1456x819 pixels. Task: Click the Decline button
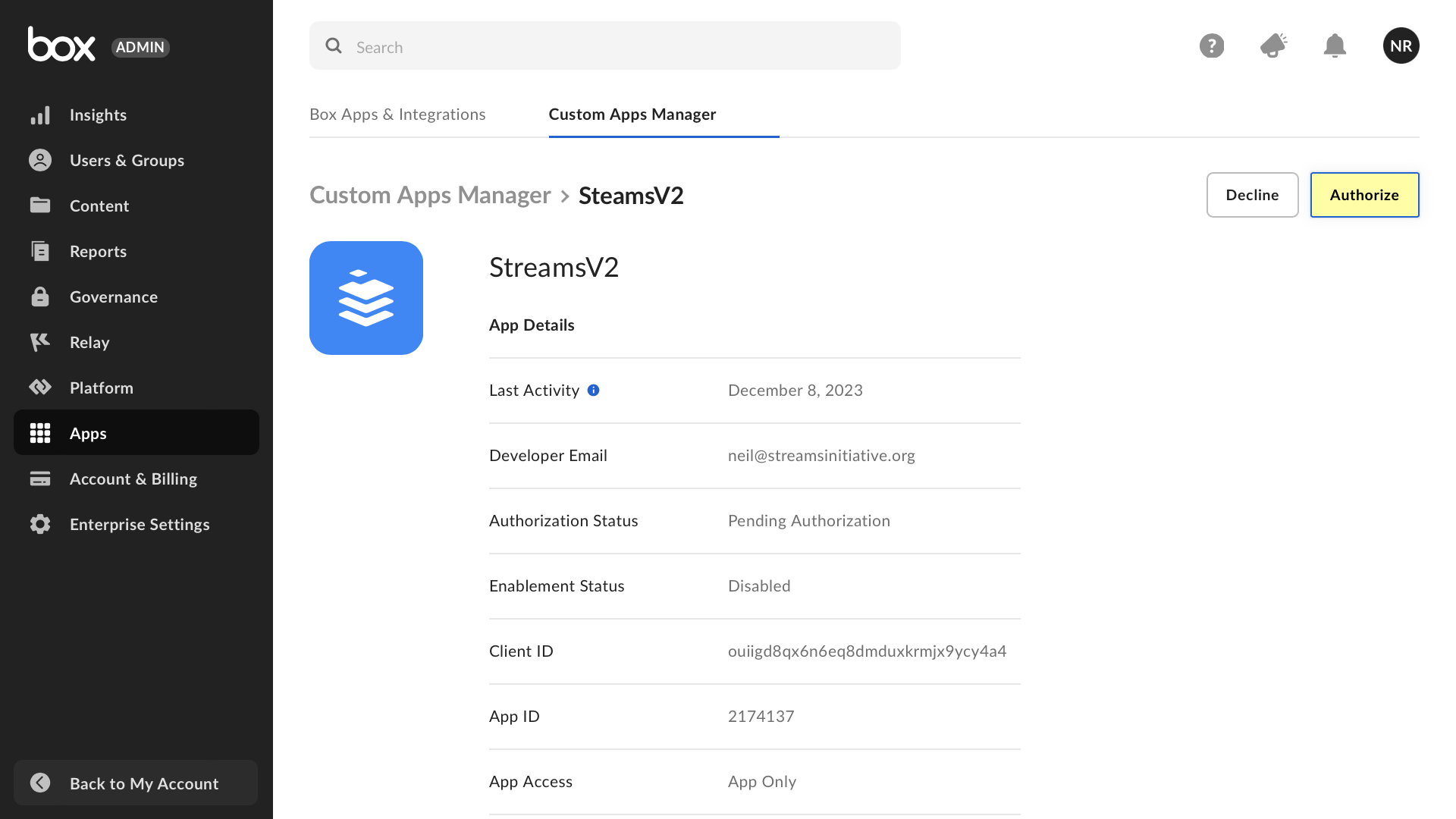1252,195
